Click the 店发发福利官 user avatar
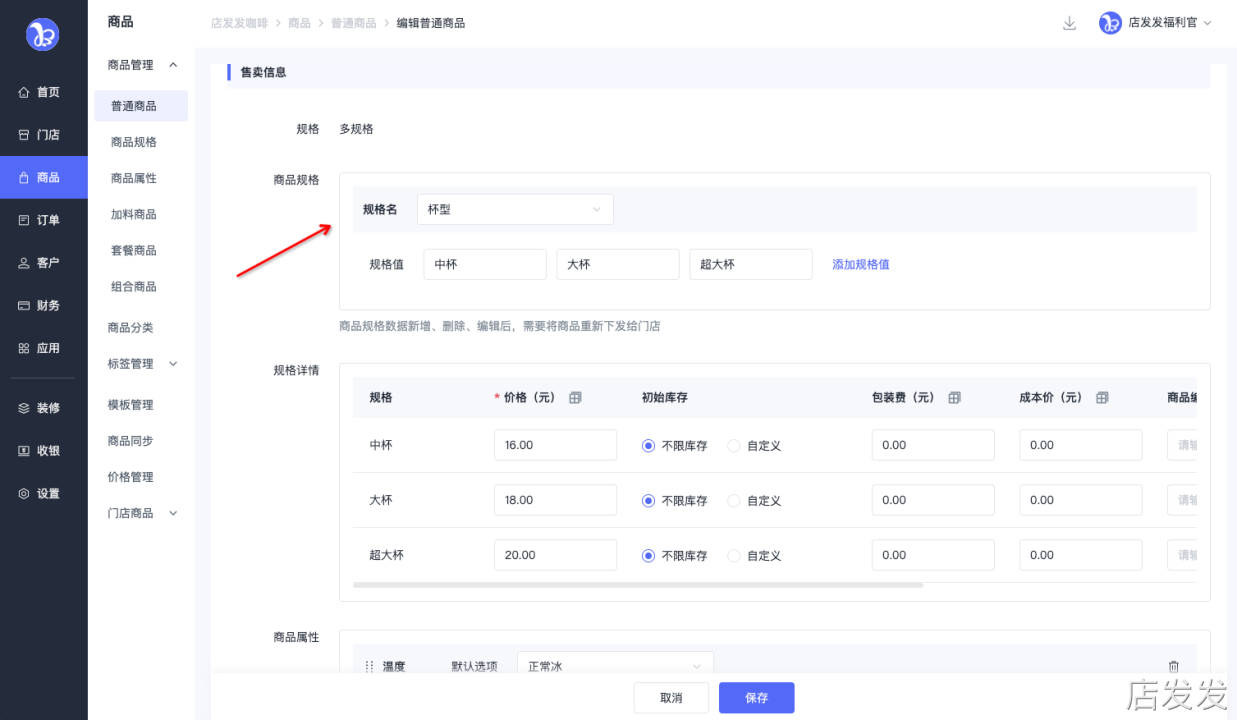This screenshot has width=1237, height=720. (1110, 23)
